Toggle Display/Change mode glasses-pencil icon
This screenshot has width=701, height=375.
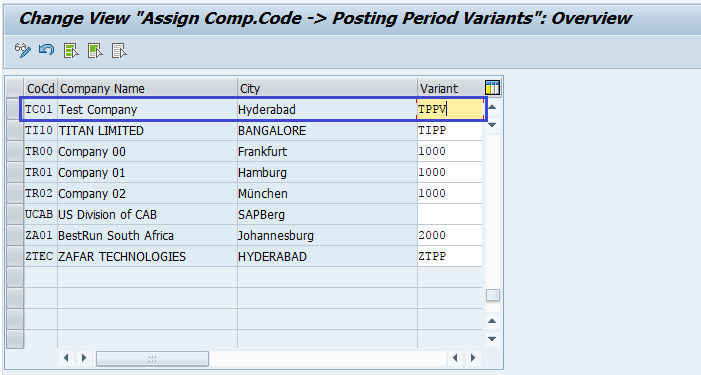click(23, 50)
